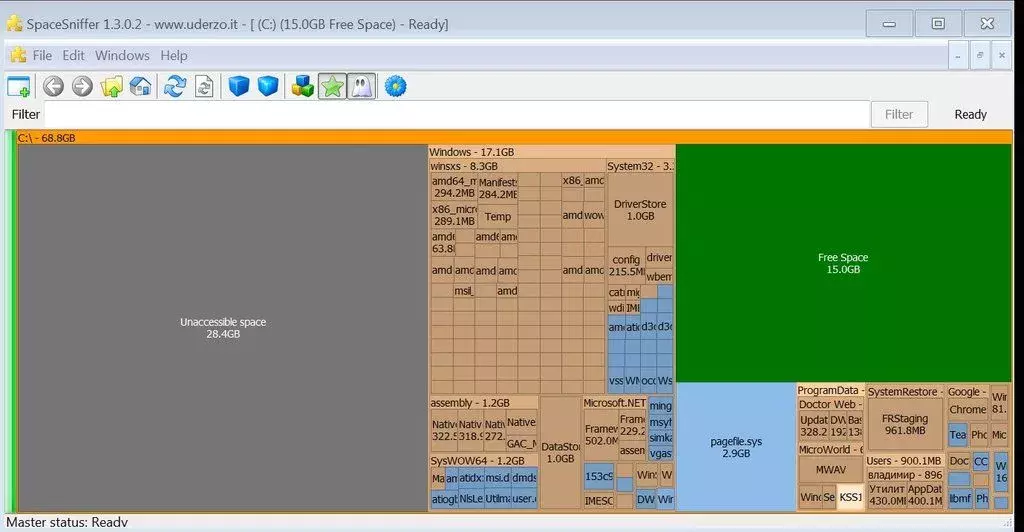Apply file classes style with colored cubes

click(x=302, y=86)
